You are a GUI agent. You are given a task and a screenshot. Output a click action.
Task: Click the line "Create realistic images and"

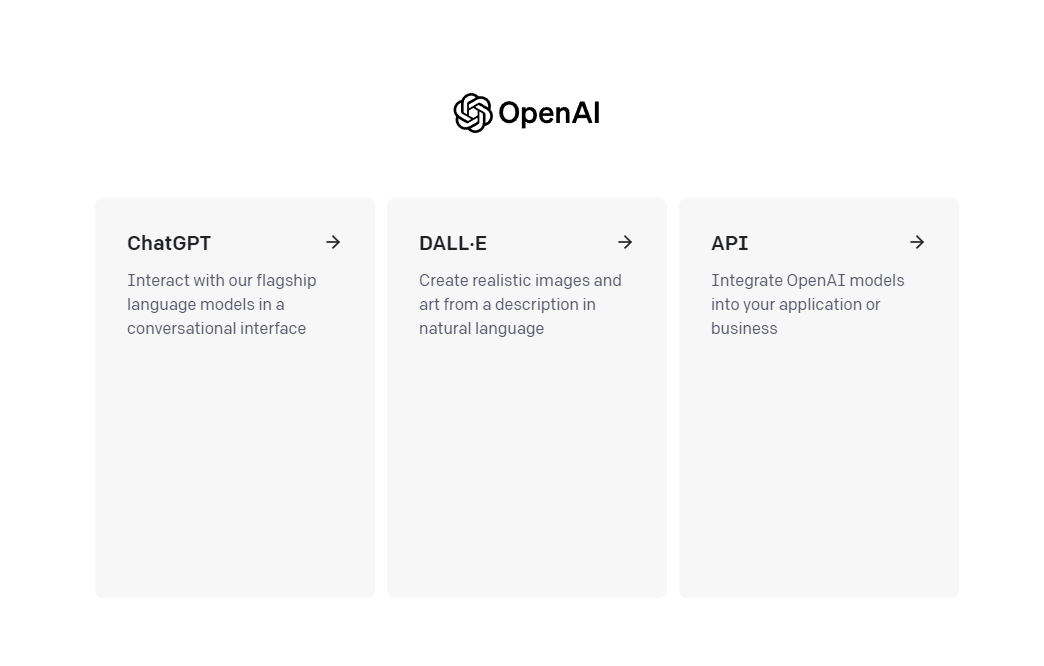point(520,280)
